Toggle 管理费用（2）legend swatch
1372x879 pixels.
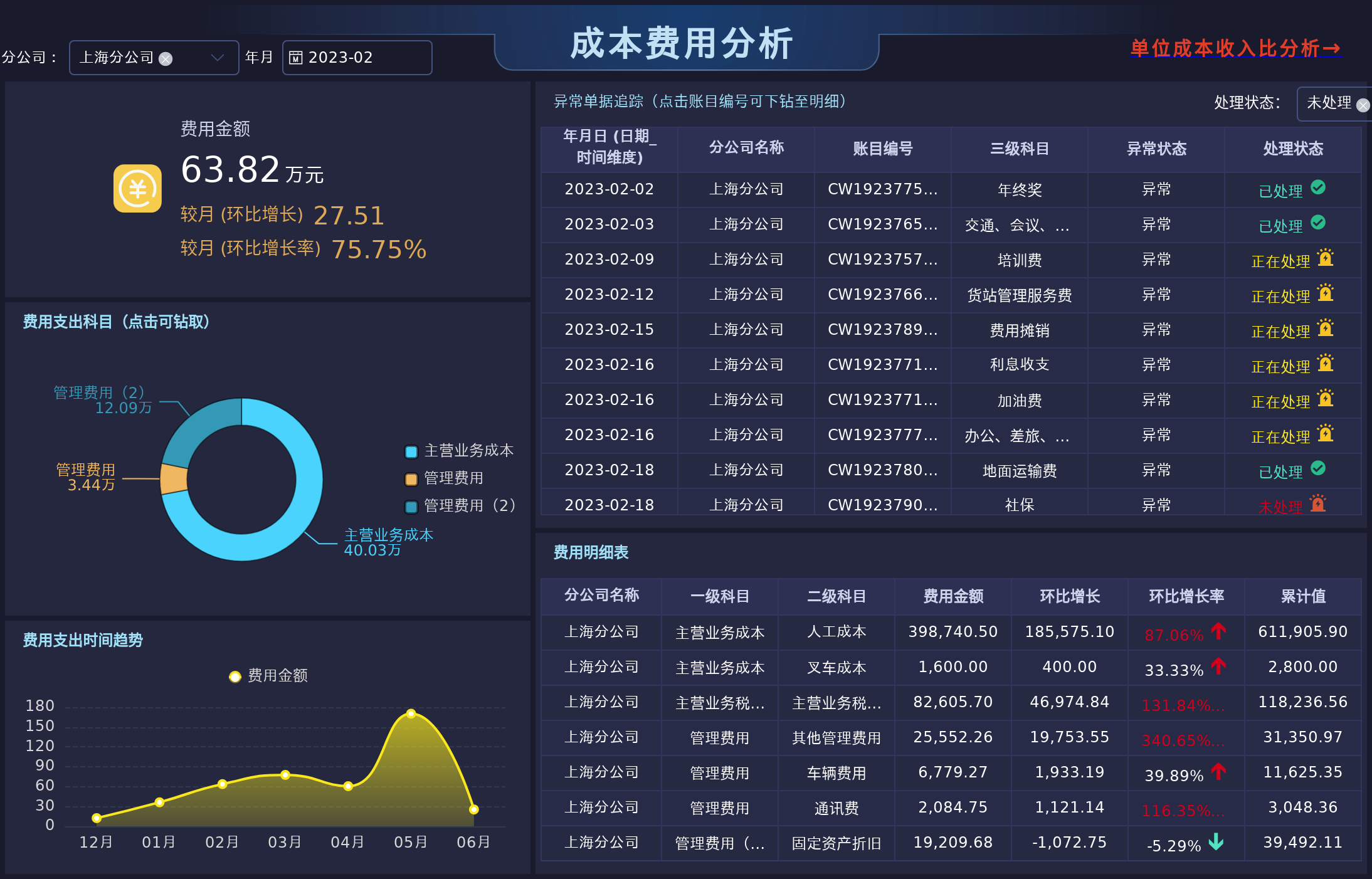point(411,507)
